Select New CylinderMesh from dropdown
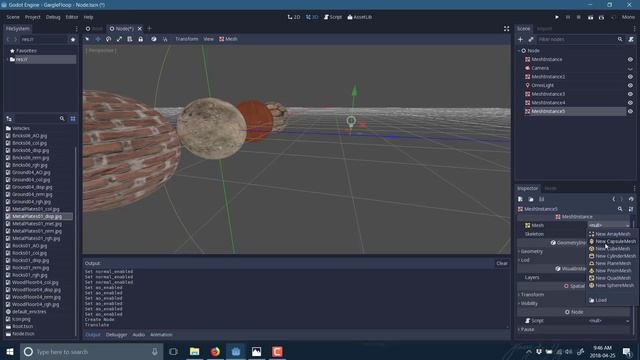 pyautogui.click(x=613, y=256)
